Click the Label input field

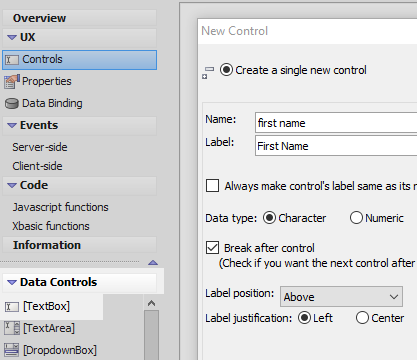[x=336, y=146]
